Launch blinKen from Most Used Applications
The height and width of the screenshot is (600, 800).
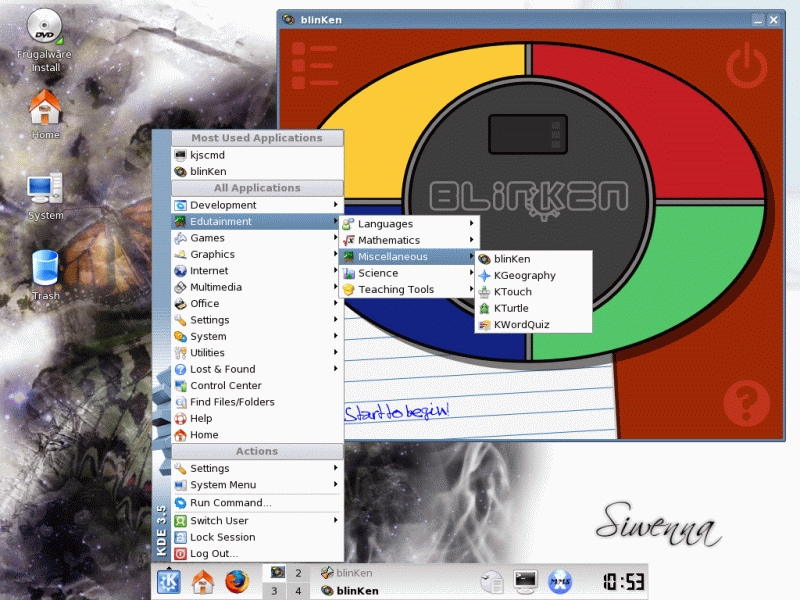[257, 171]
